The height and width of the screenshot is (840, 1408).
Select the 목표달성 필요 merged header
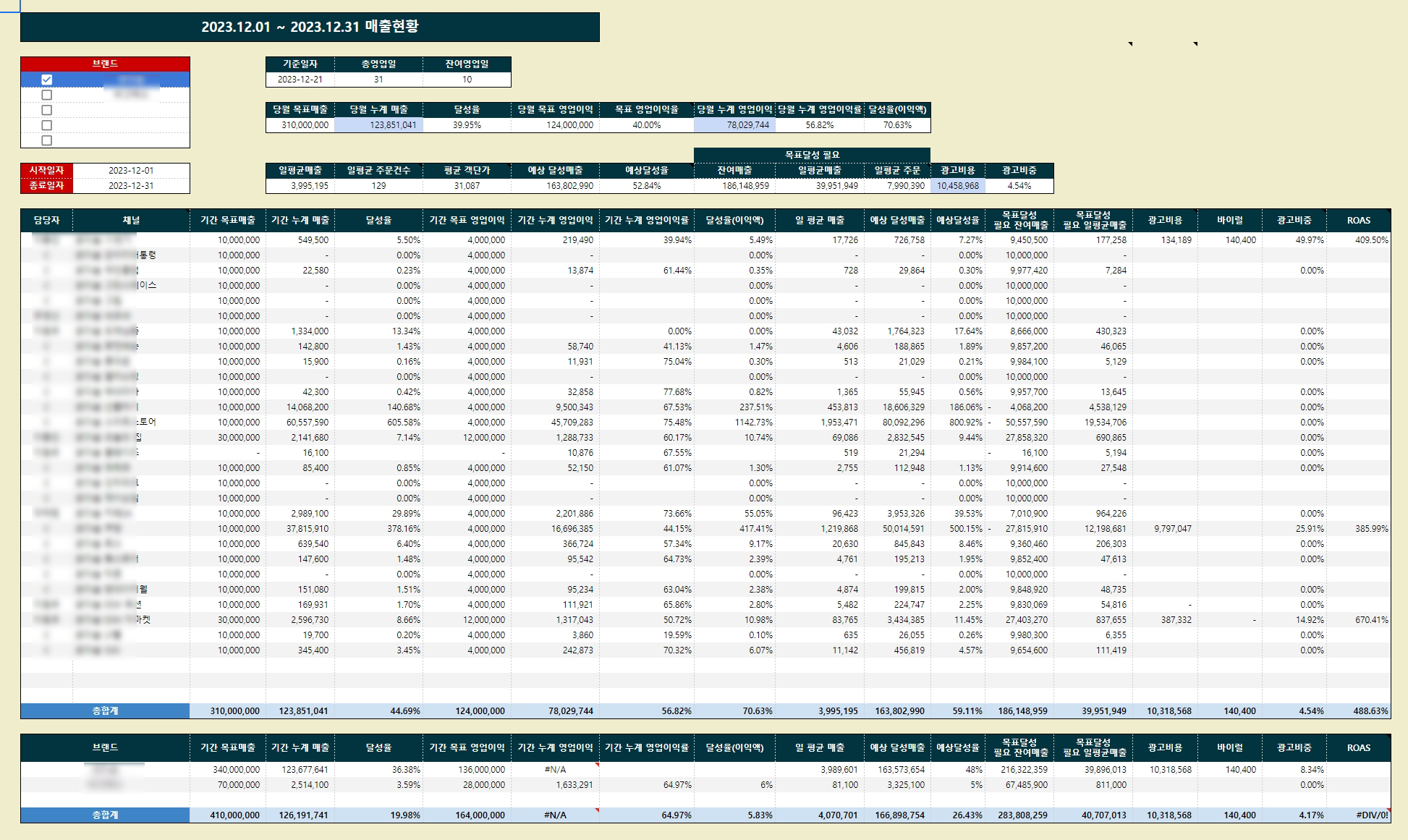tap(812, 155)
